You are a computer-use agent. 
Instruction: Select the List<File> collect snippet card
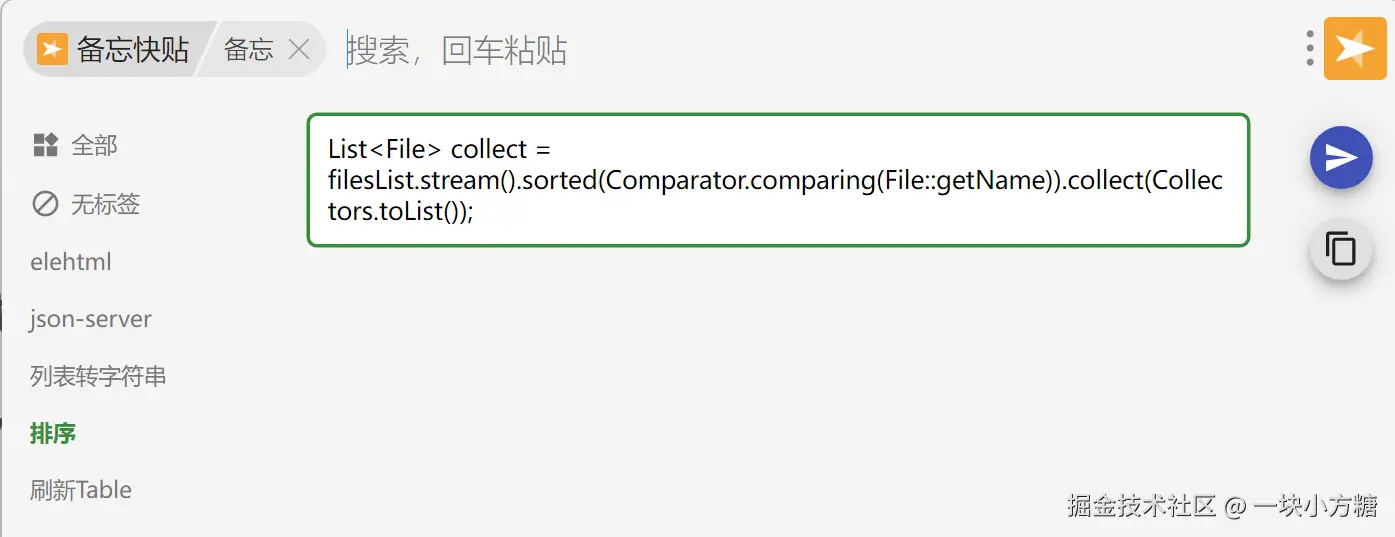click(x=777, y=180)
